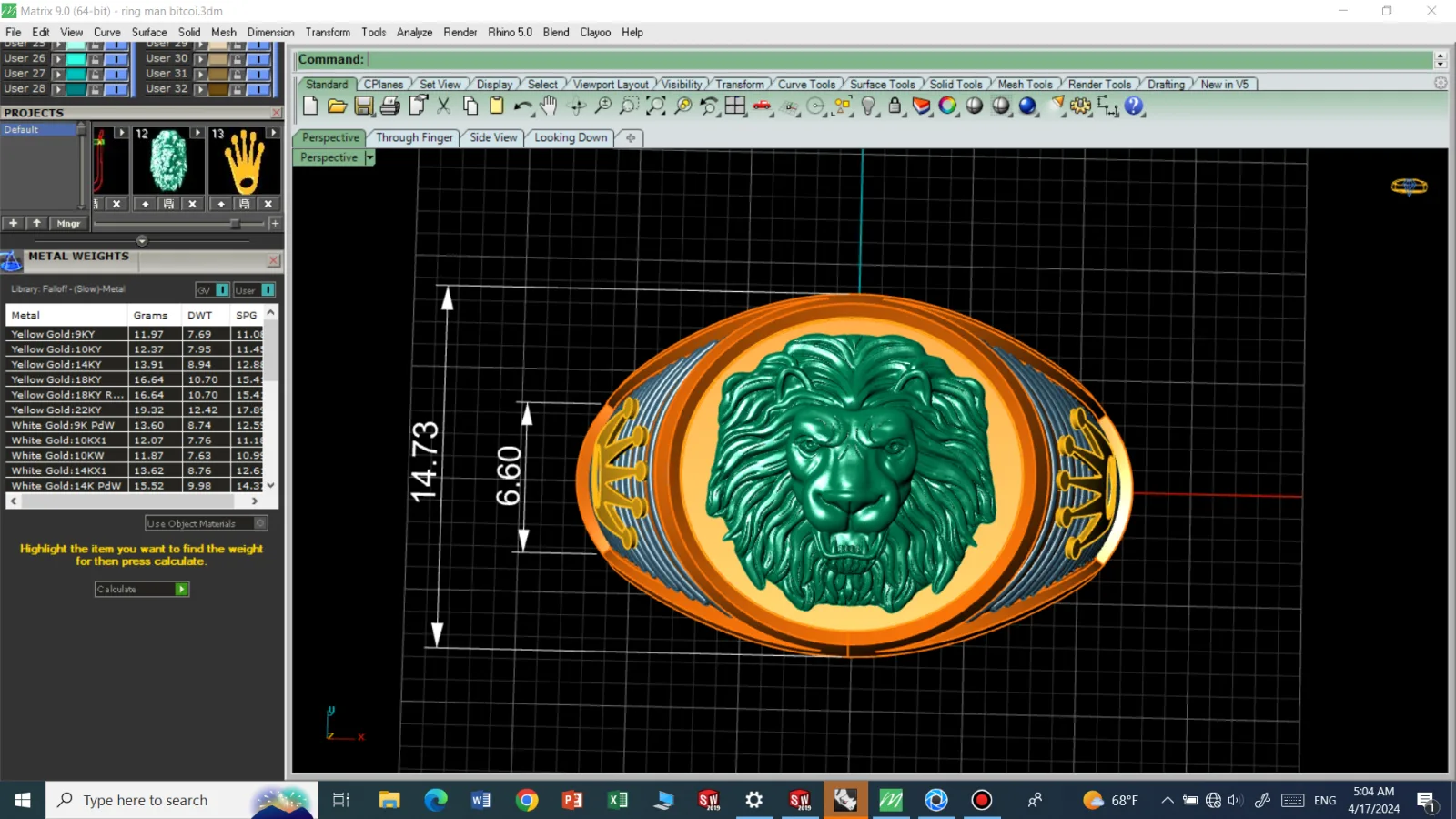1456x819 pixels.
Task: Expand the User 28 layer arrow
Action: (58, 89)
